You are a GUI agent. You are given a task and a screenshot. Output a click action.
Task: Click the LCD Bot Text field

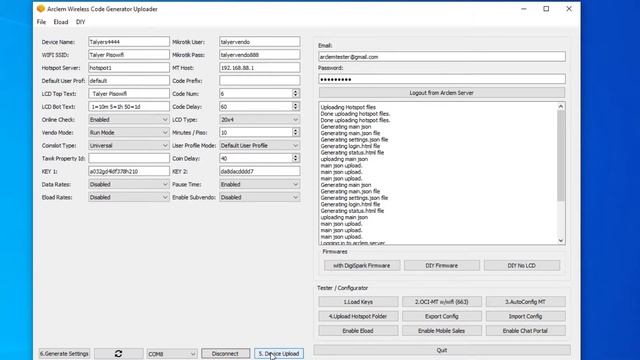(129, 107)
